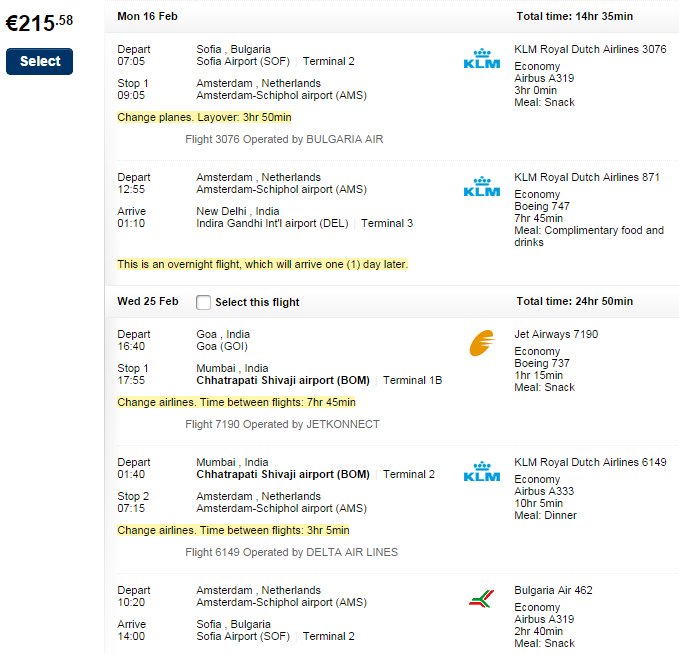Click 'Time between flights: 7hr 45min' notice

[236, 402]
